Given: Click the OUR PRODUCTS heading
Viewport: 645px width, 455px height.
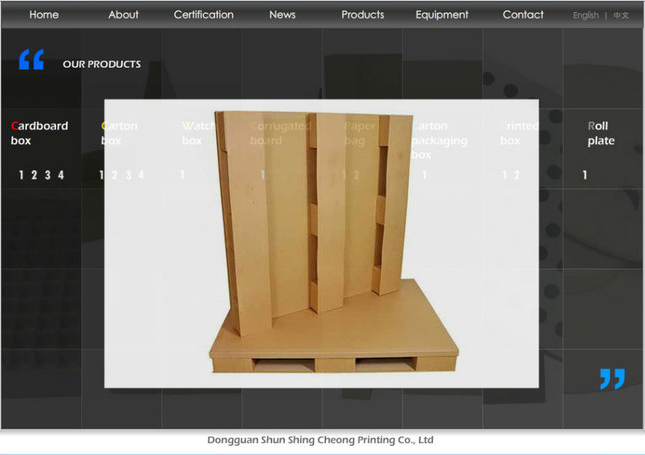Looking at the screenshot, I should pyautogui.click(x=101, y=64).
